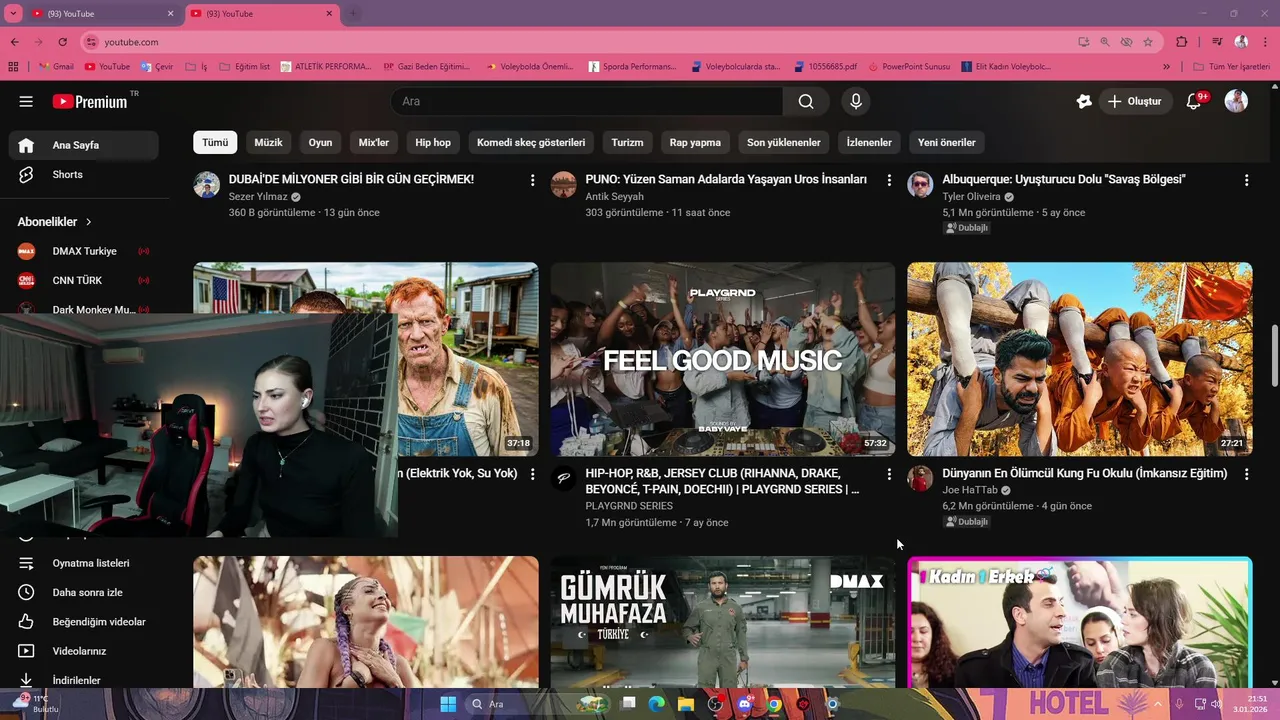Reload the youtube.com page
1280x720 pixels.
click(x=63, y=42)
